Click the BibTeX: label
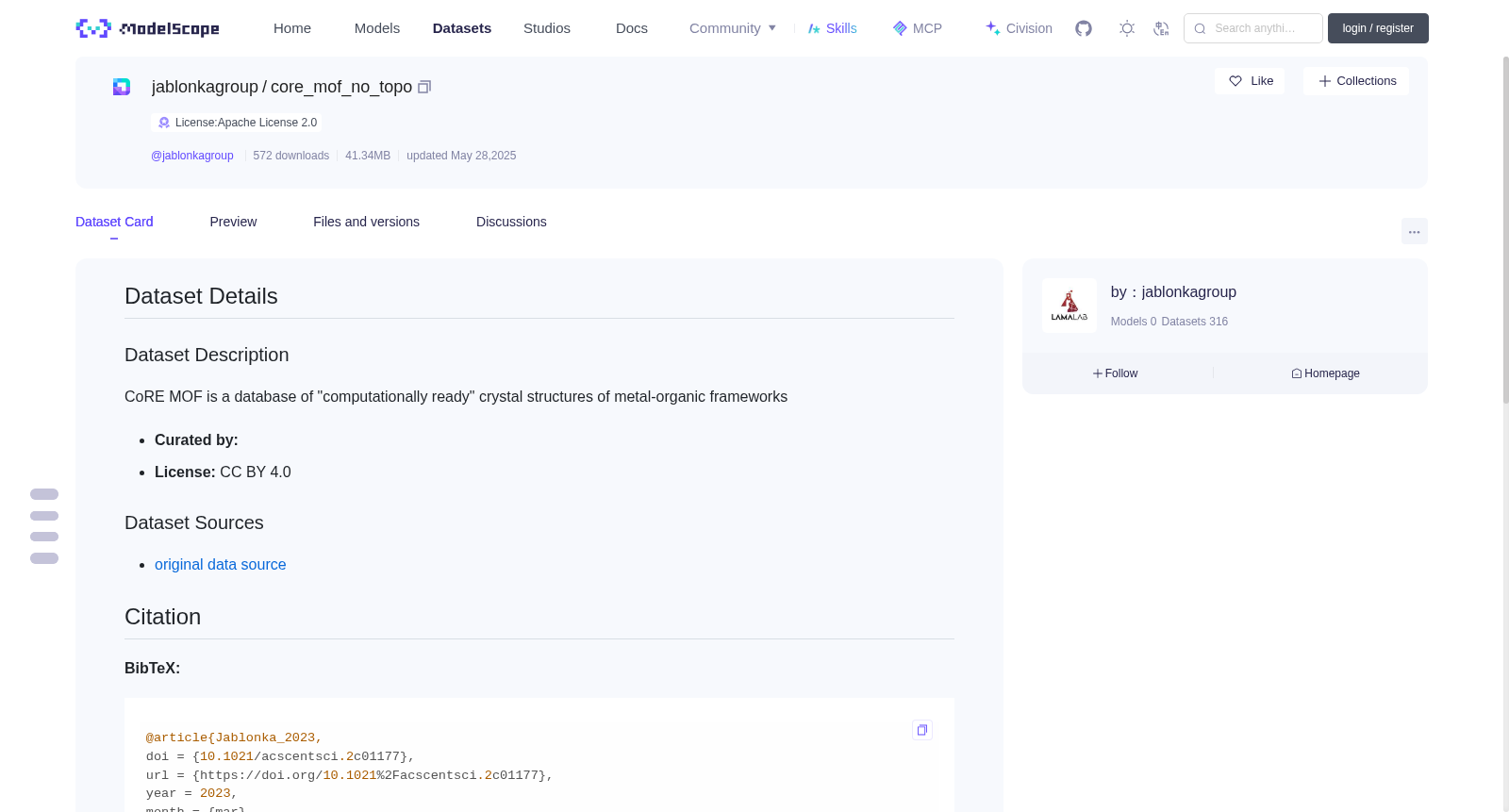Viewport: 1509px width, 812px height. click(x=152, y=668)
